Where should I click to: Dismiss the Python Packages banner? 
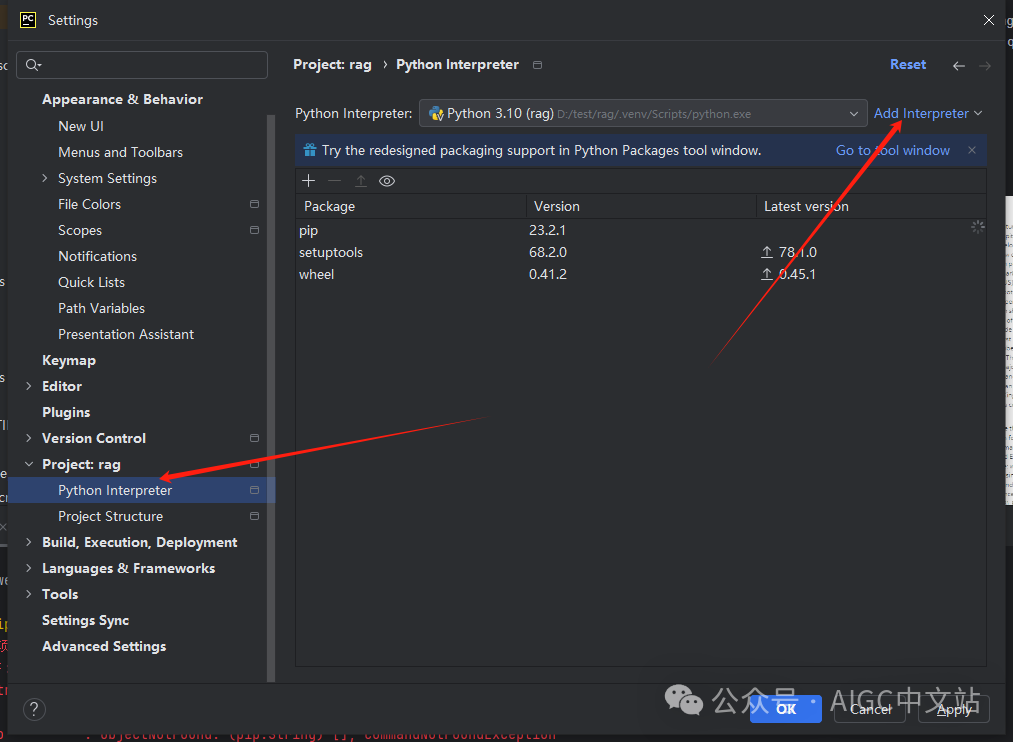[x=972, y=150]
